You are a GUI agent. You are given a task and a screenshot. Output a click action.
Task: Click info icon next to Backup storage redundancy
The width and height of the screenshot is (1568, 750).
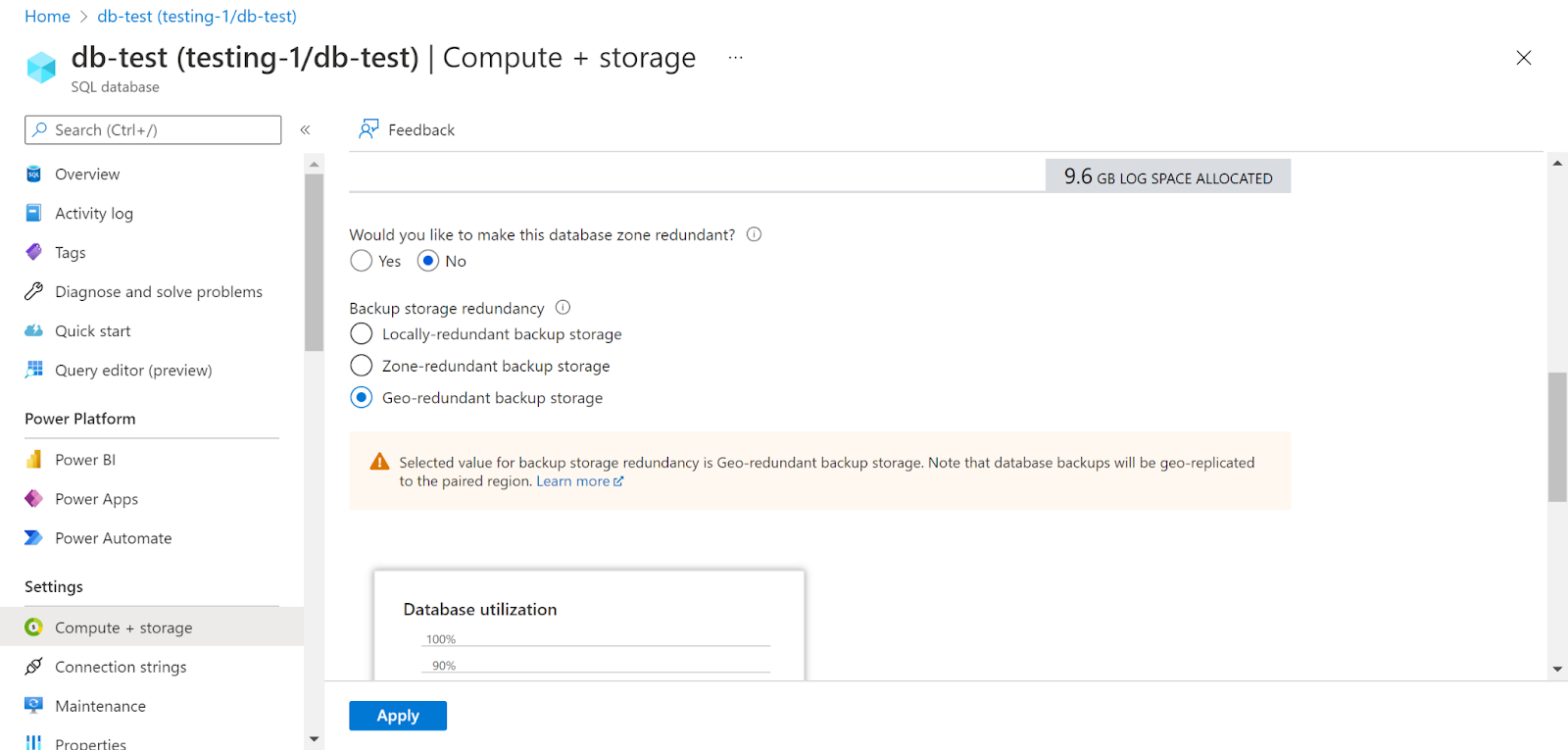563,308
